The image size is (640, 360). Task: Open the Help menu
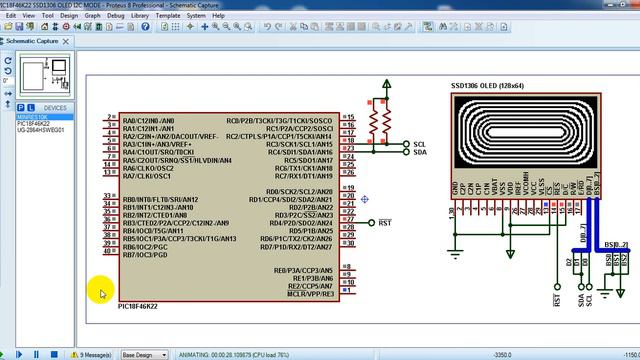point(218,16)
